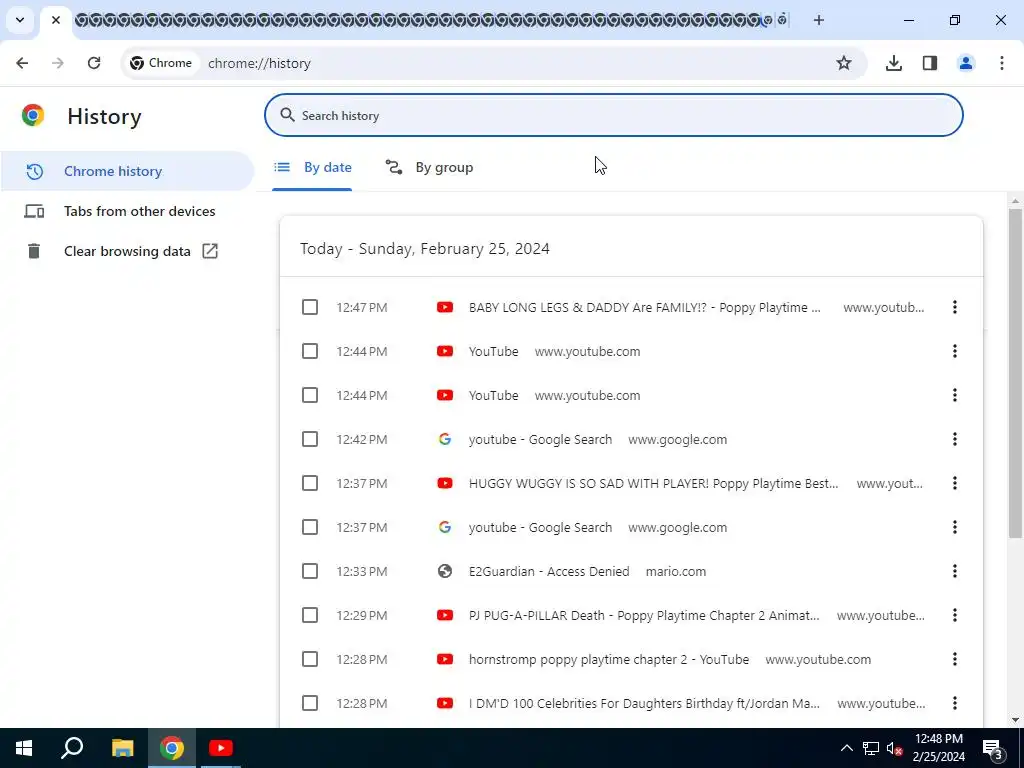
Task: Open a new tab with plus button
Action: coord(819,20)
